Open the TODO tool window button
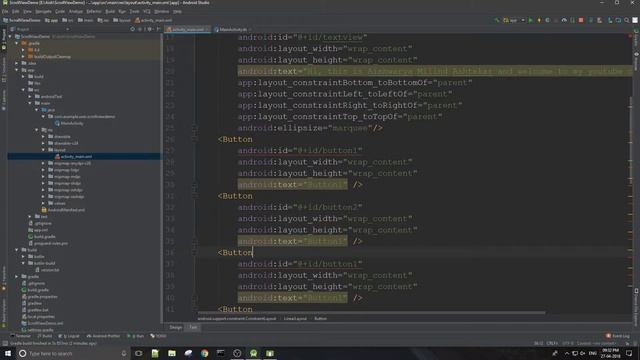 click(158, 336)
